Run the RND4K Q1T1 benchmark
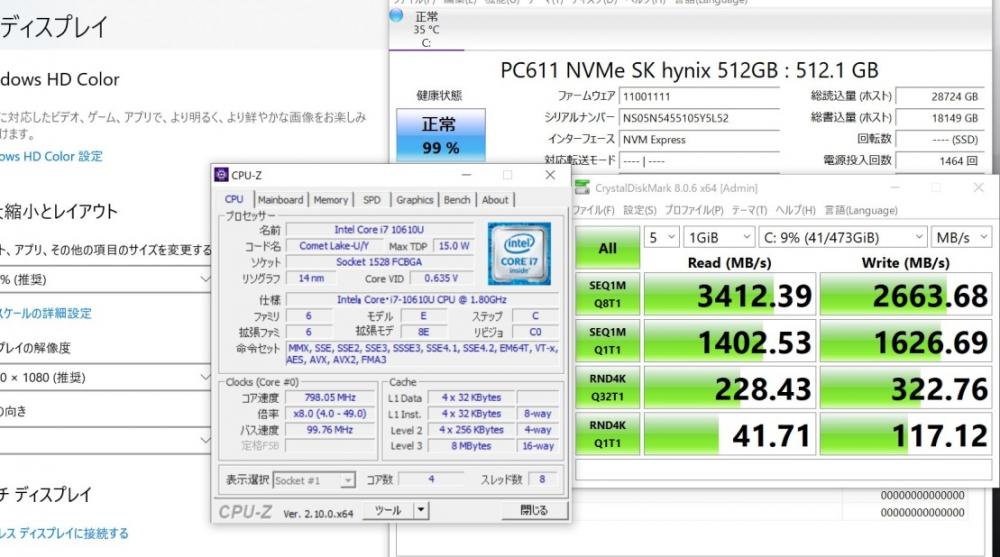 (x=607, y=434)
